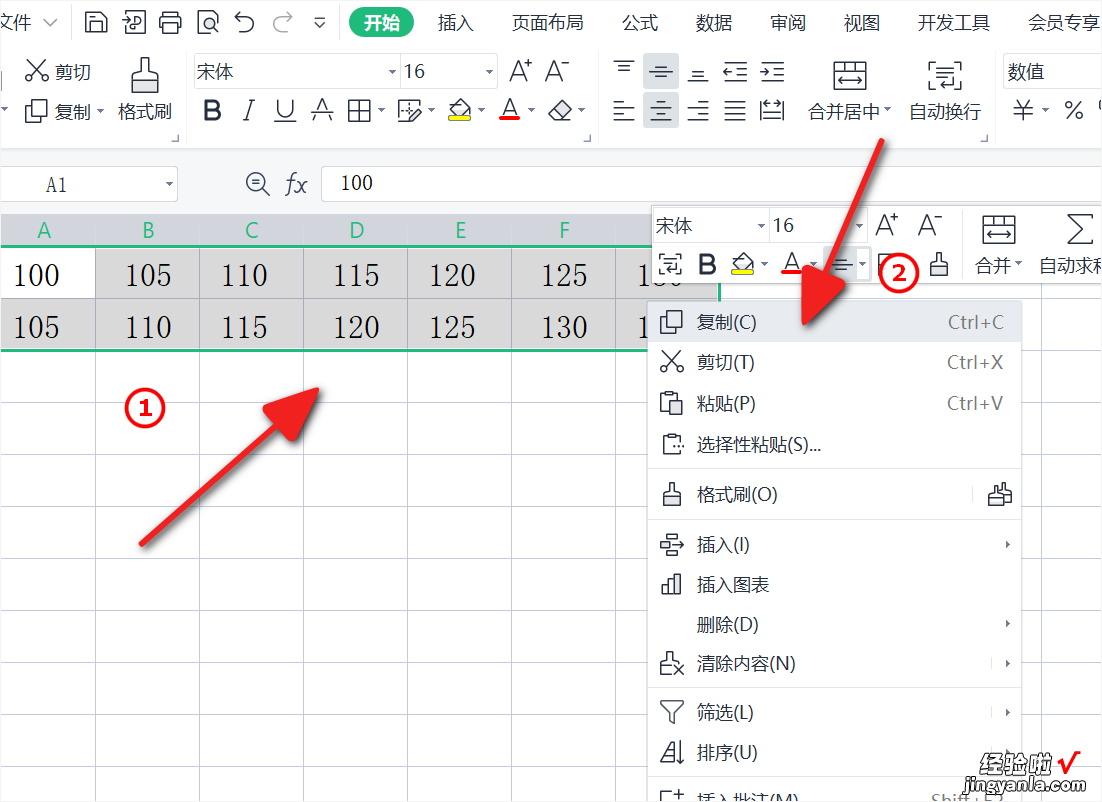Switch to the 页面布局 tab
The image size is (1102, 802).
click(x=547, y=23)
